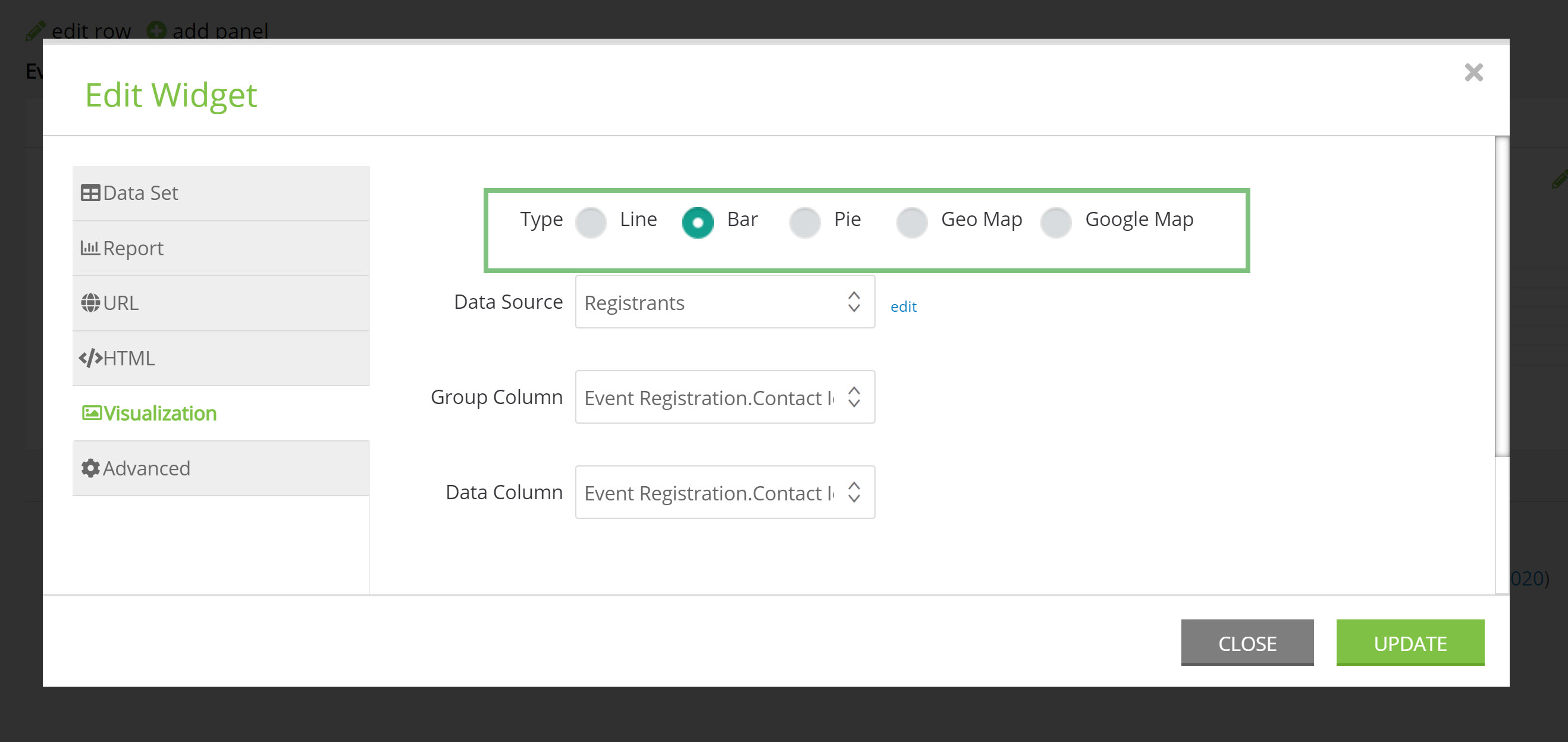Select the Bar chart type radio

(698, 222)
